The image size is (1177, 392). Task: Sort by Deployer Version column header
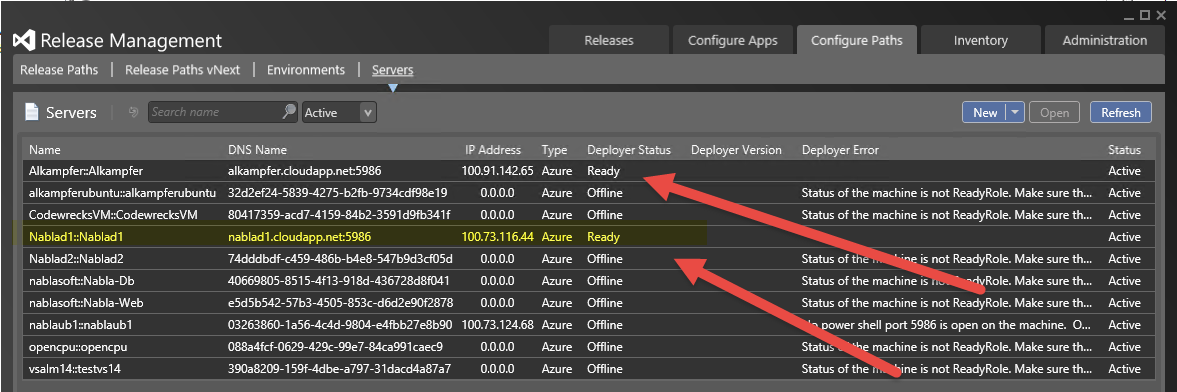(x=736, y=150)
